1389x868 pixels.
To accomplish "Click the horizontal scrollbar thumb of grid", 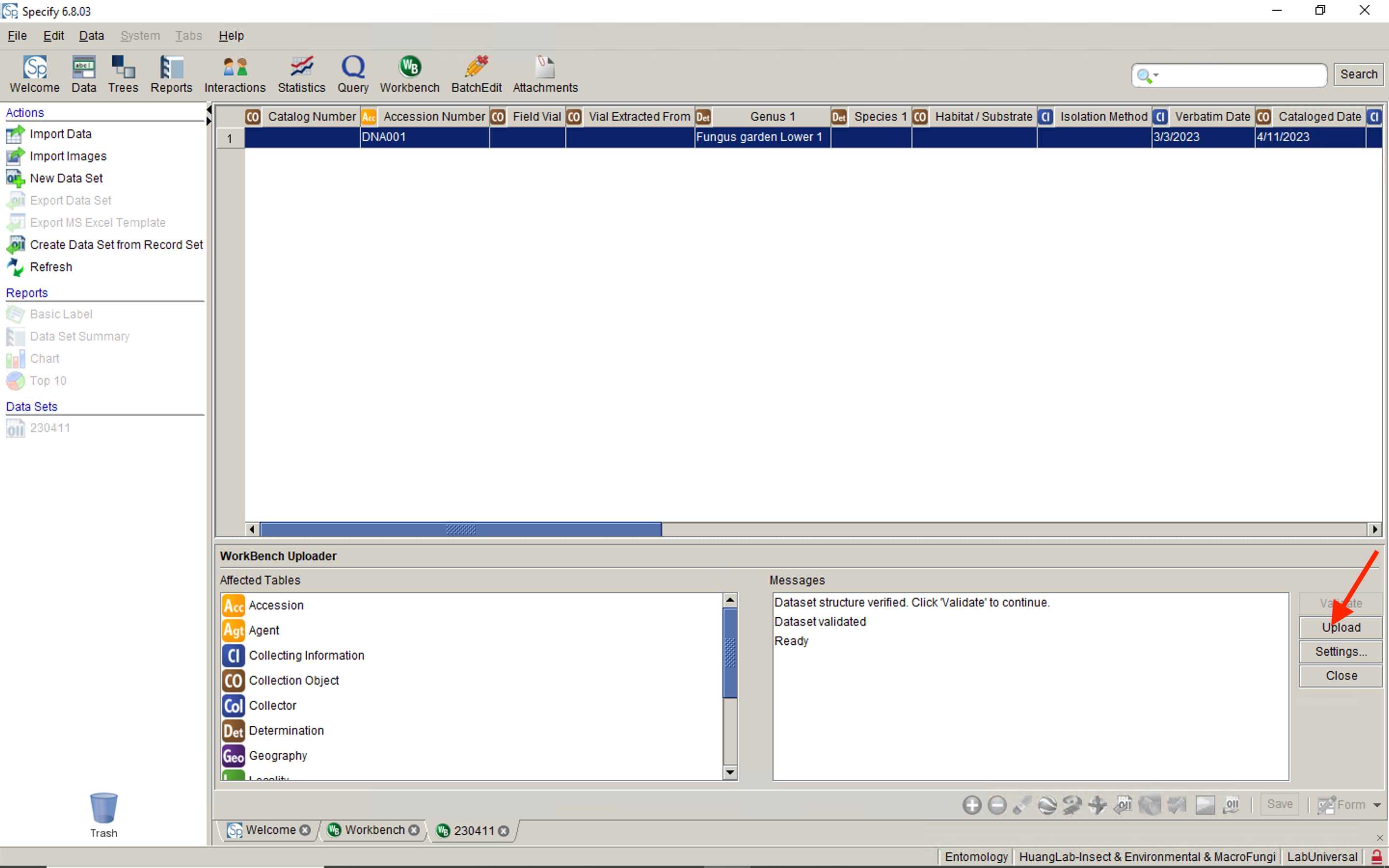I will tap(461, 529).
